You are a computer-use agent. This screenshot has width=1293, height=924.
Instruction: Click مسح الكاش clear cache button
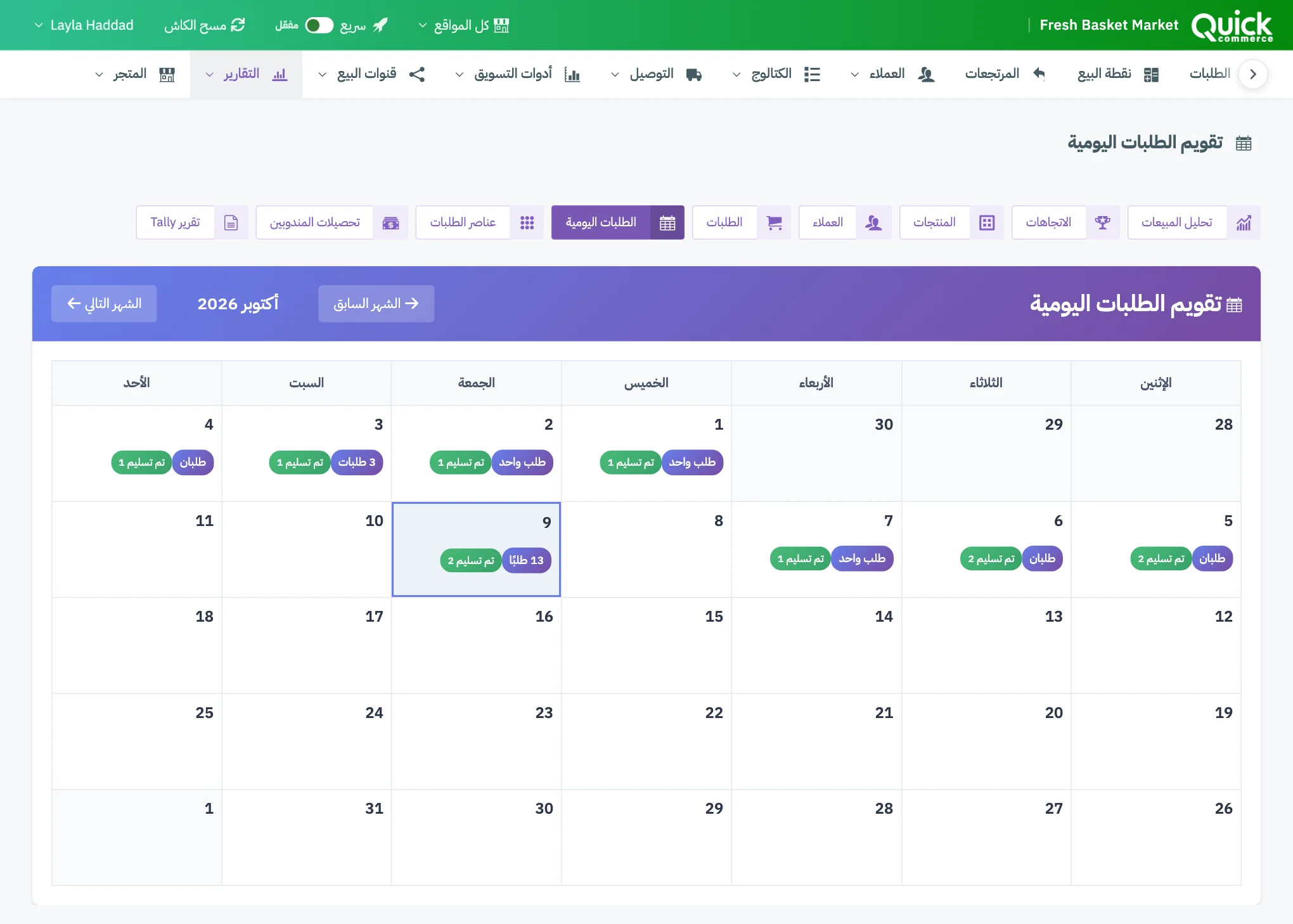(204, 25)
